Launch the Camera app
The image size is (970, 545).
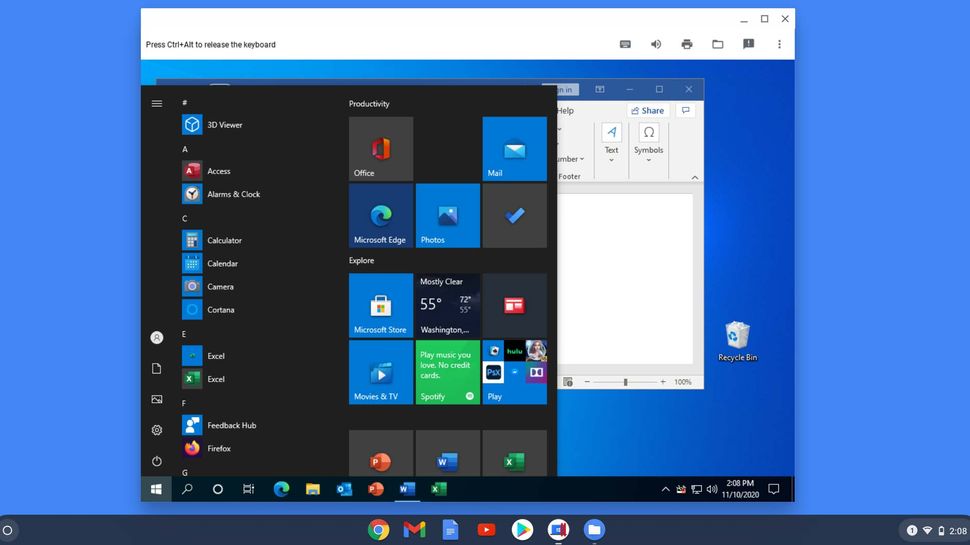(208, 286)
